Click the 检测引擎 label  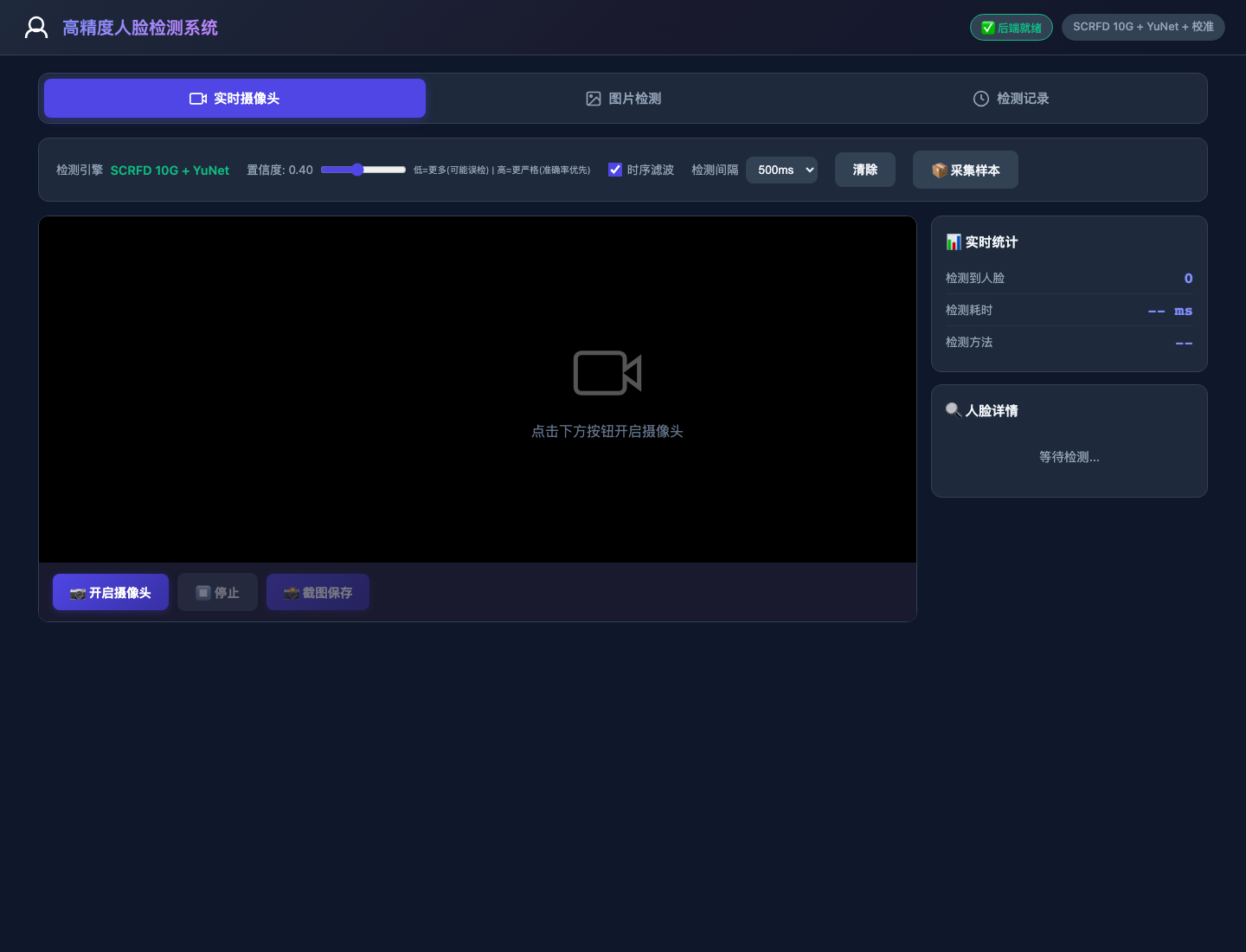[x=80, y=170]
